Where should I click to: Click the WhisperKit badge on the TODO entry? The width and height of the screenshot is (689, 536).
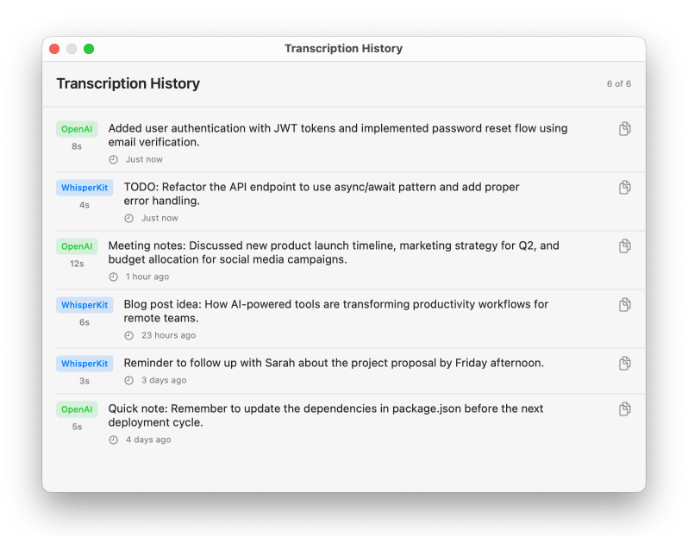(x=84, y=187)
